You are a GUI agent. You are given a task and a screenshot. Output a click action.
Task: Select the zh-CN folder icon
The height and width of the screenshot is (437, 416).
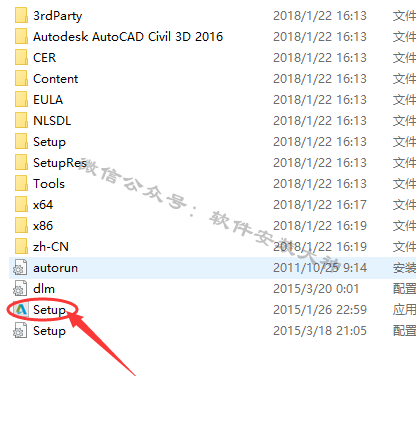pos(21,247)
